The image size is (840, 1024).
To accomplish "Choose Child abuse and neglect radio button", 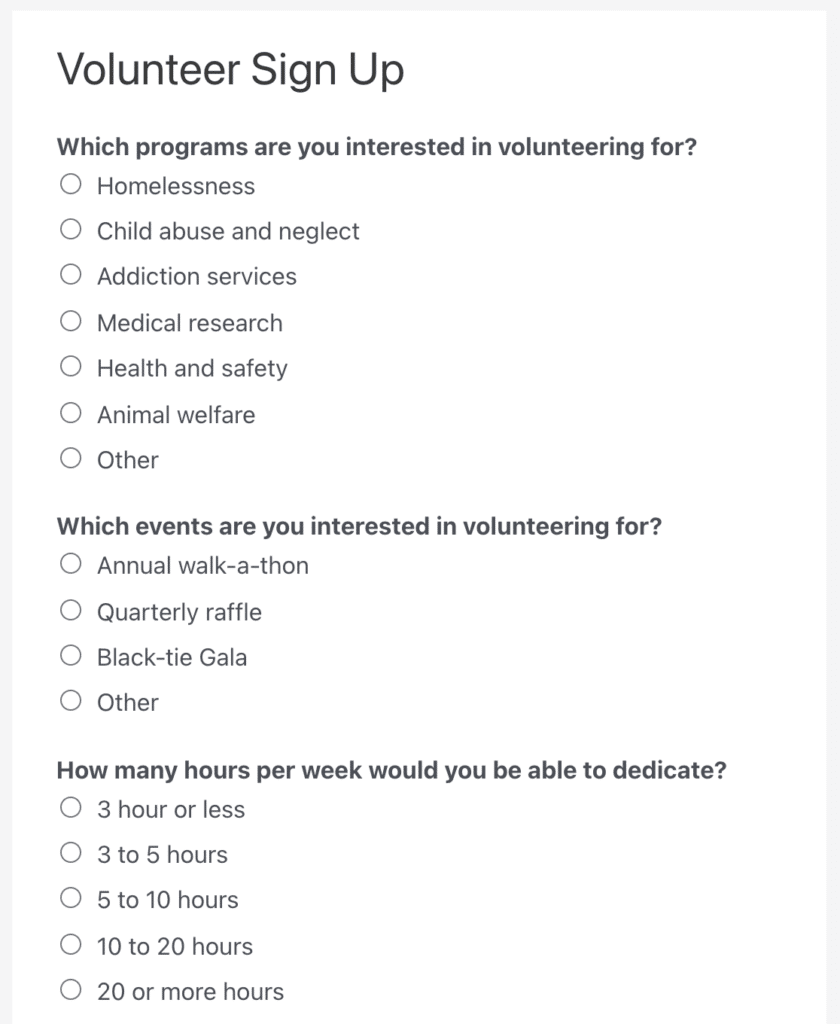I will coord(70,230).
